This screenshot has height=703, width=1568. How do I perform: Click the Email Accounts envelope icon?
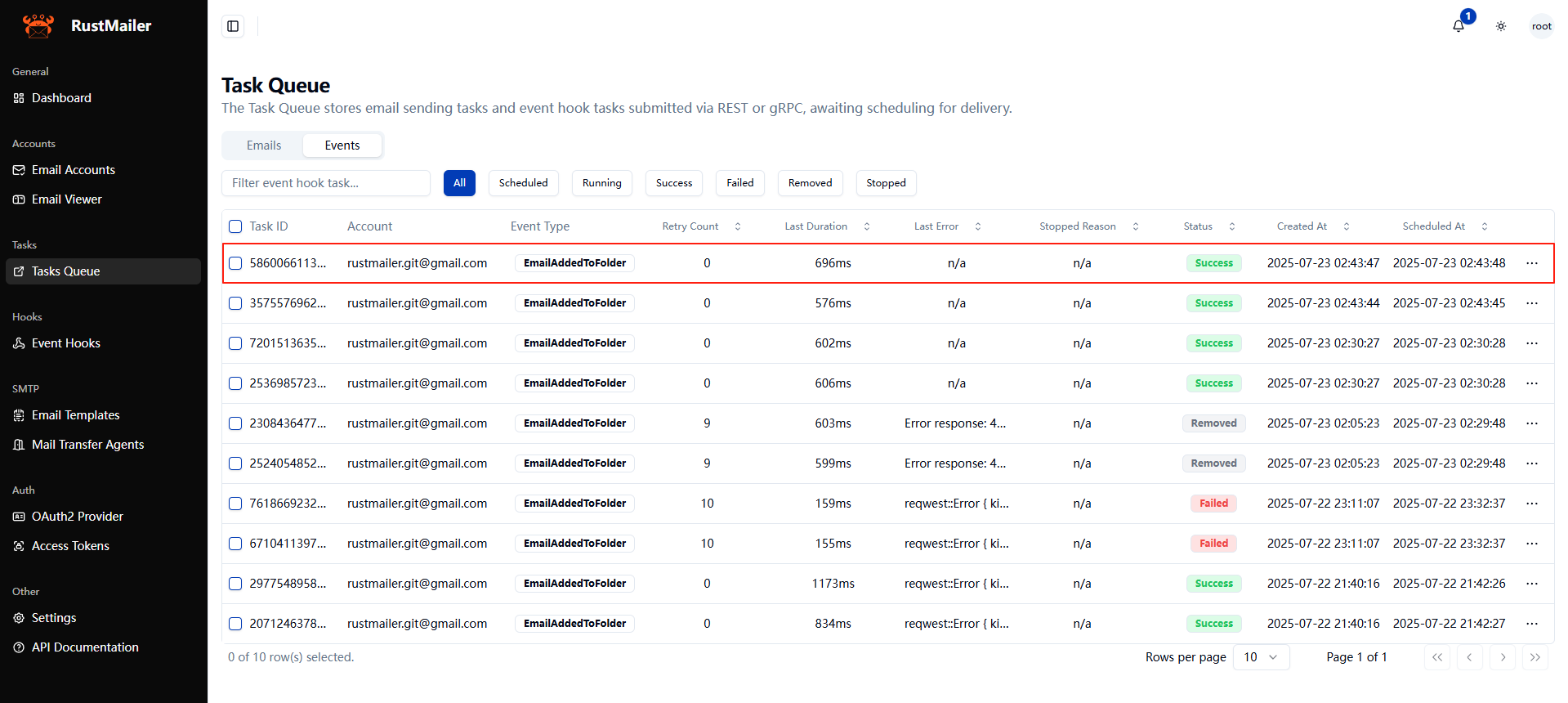coord(19,170)
